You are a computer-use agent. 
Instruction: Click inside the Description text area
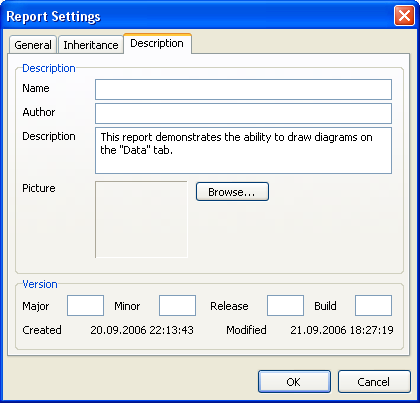tap(243, 150)
